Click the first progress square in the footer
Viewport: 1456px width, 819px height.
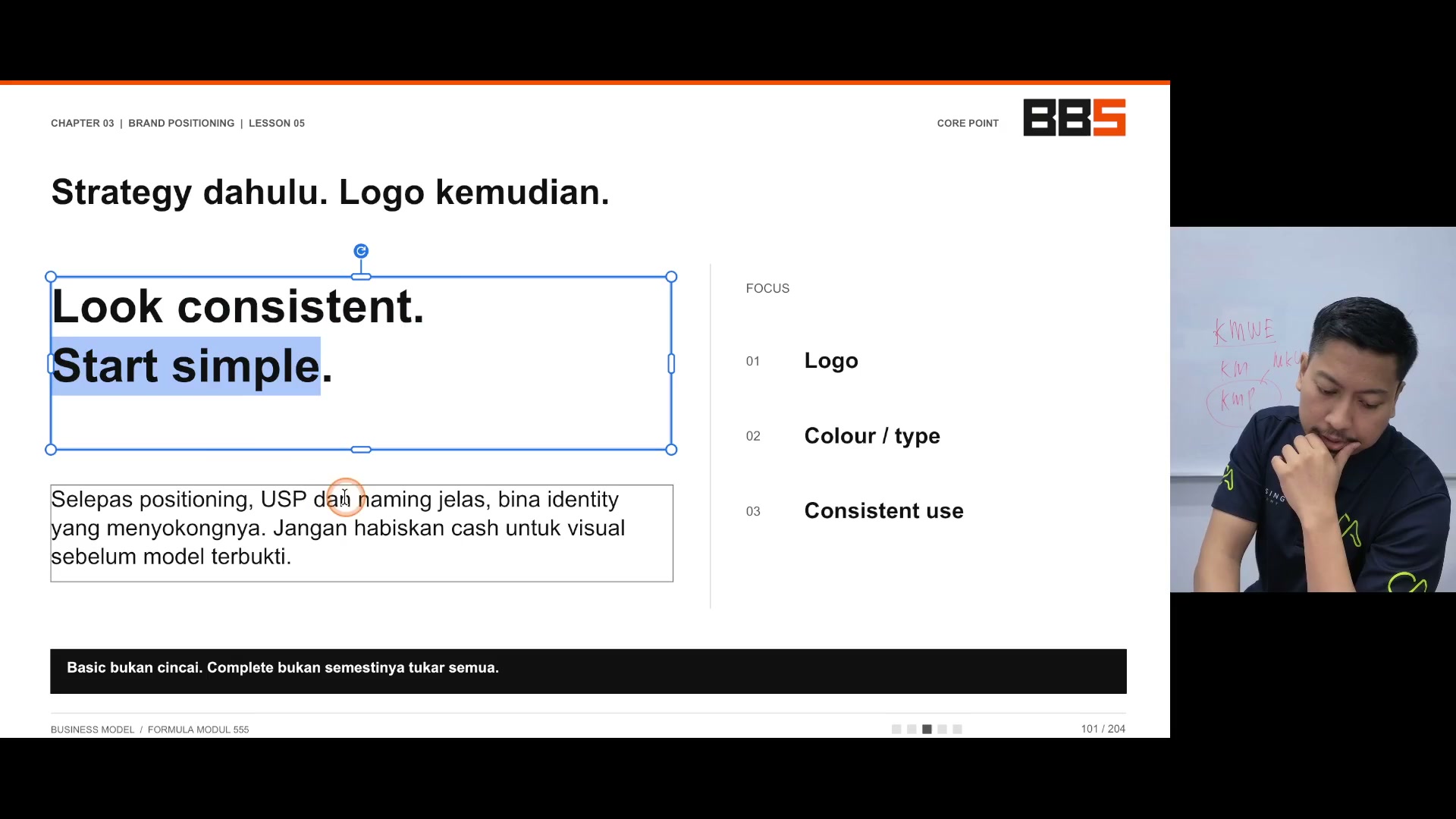pyautogui.click(x=896, y=729)
